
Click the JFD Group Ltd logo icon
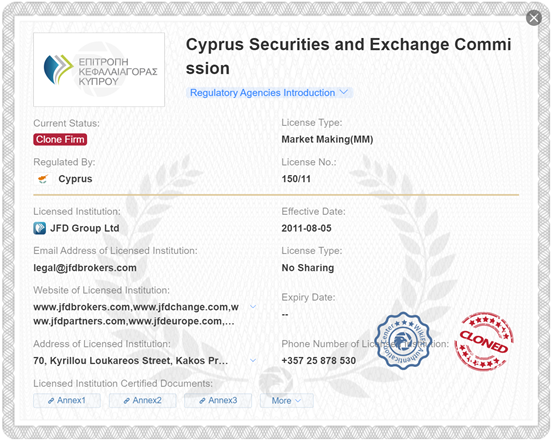coord(40,228)
